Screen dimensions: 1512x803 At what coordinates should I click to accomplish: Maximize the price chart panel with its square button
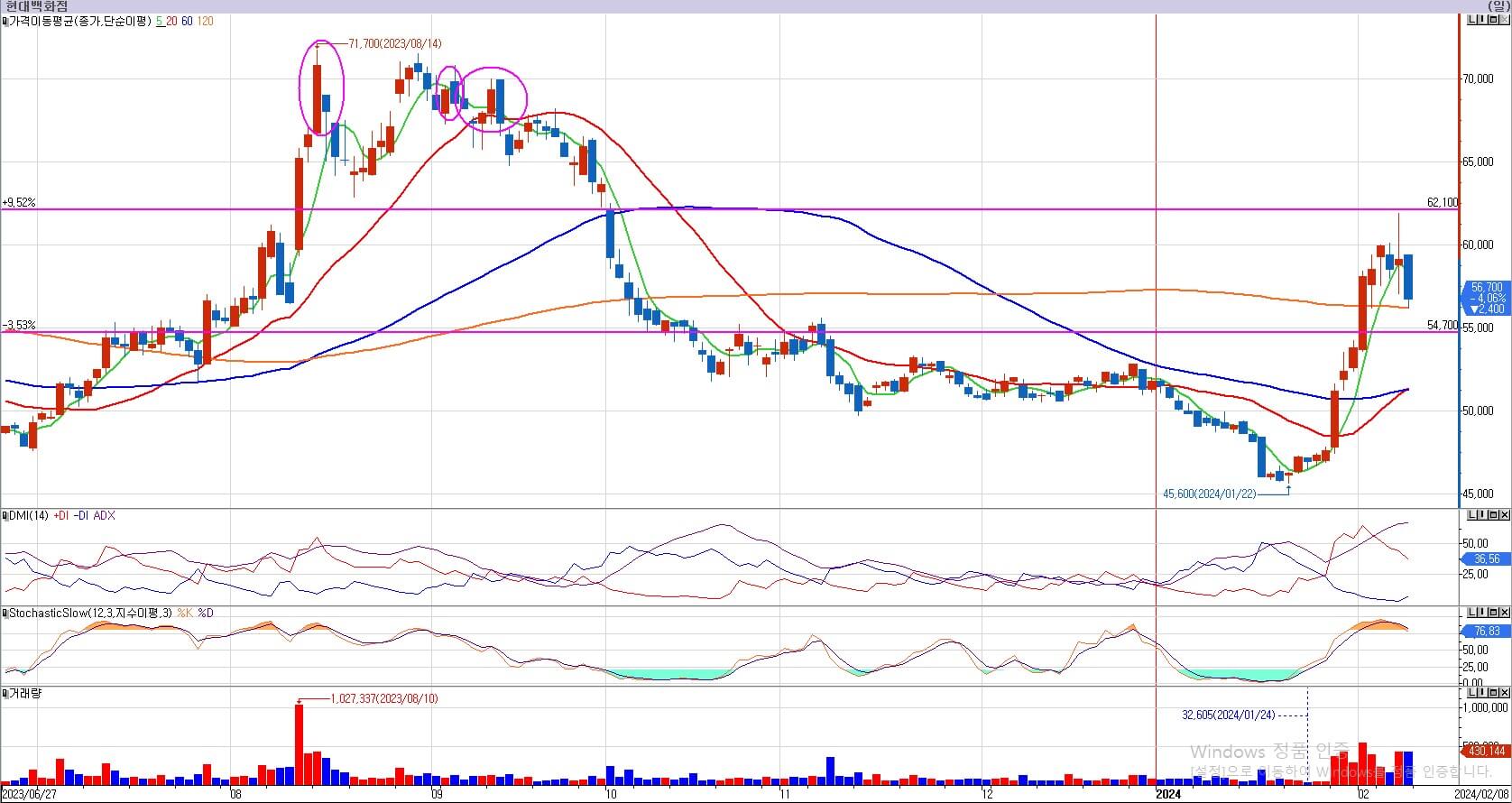(1494, 20)
